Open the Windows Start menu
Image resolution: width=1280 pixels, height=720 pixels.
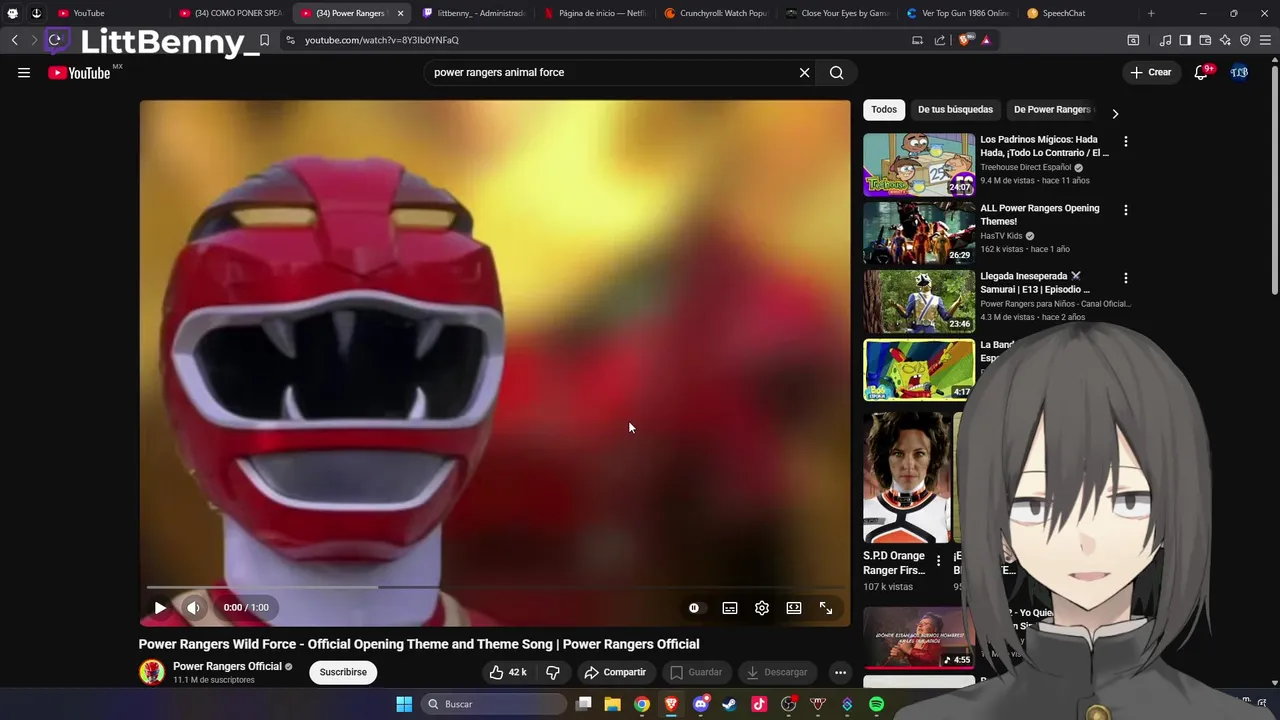click(404, 704)
